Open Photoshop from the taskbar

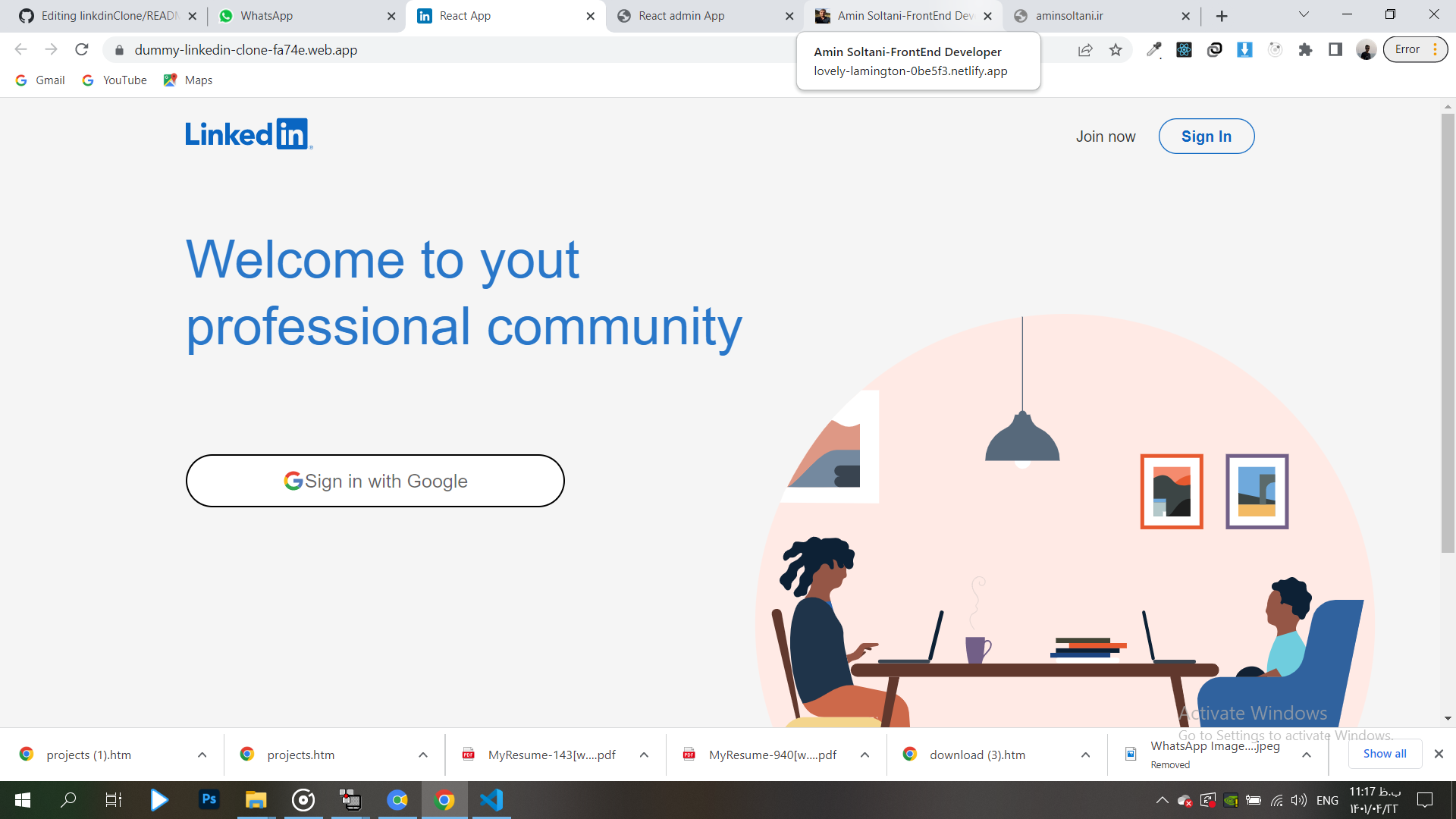pyautogui.click(x=209, y=800)
